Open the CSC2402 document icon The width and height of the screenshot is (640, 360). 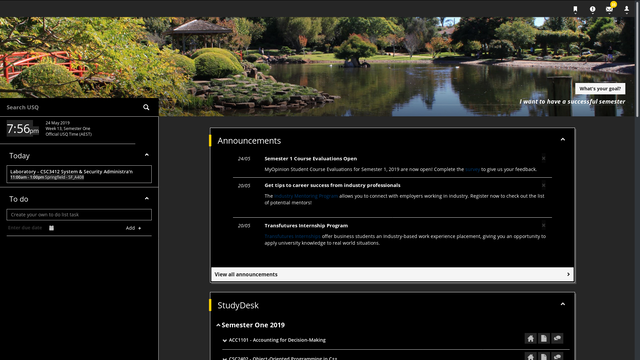click(x=544, y=356)
